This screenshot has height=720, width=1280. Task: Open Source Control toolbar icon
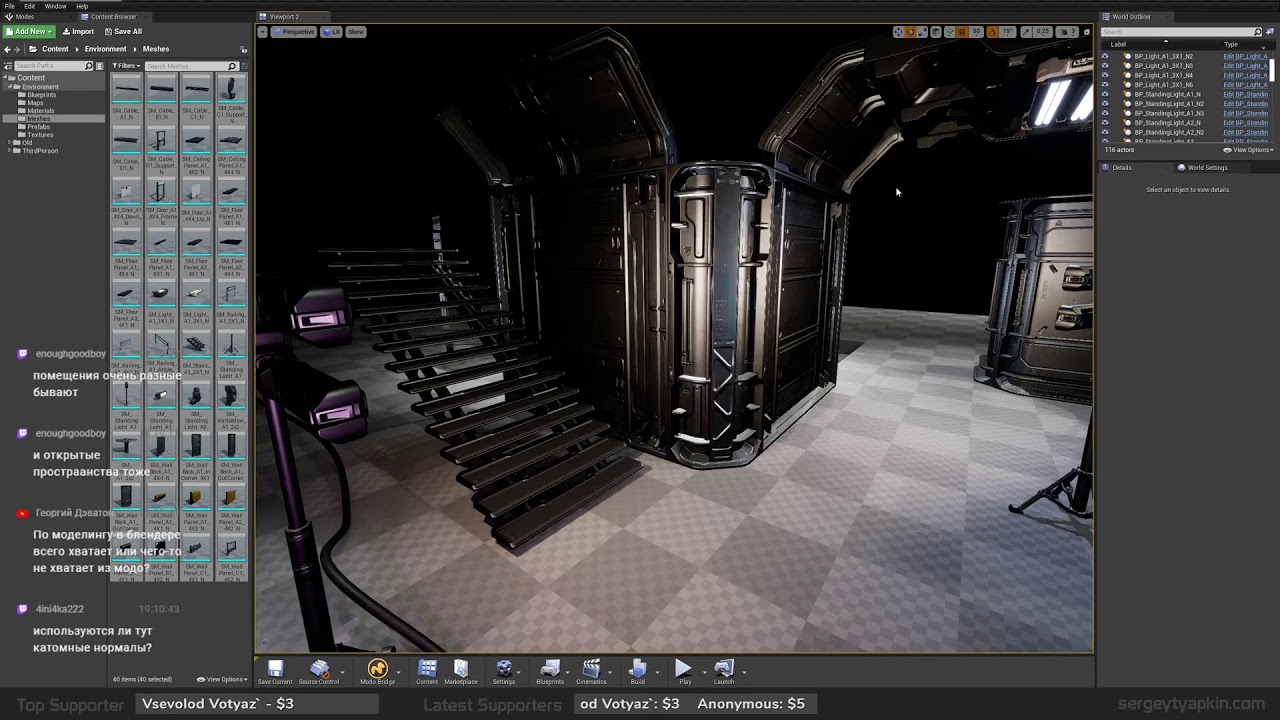(x=319, y=672)
